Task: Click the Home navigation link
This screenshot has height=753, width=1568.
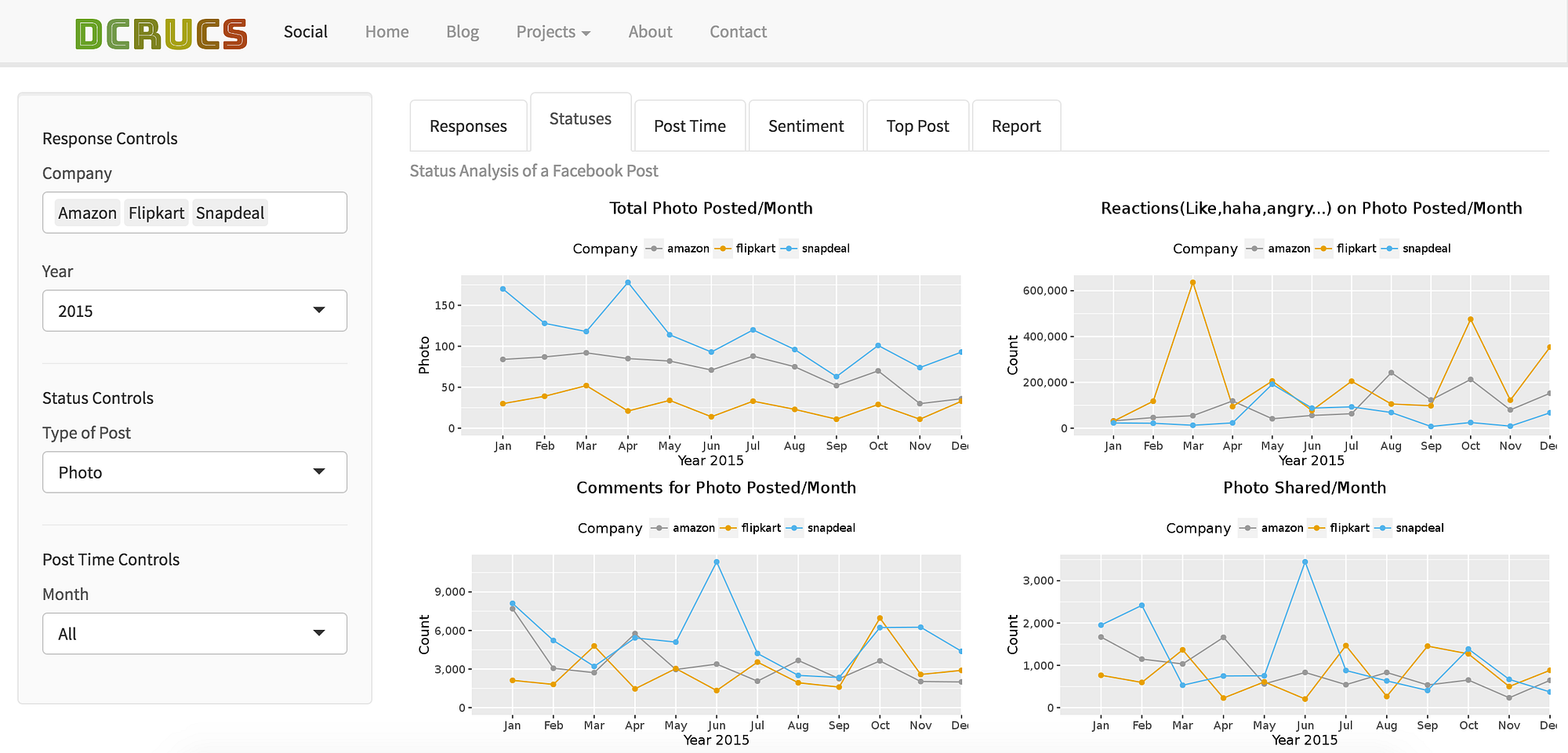Action: pos(387,32)
